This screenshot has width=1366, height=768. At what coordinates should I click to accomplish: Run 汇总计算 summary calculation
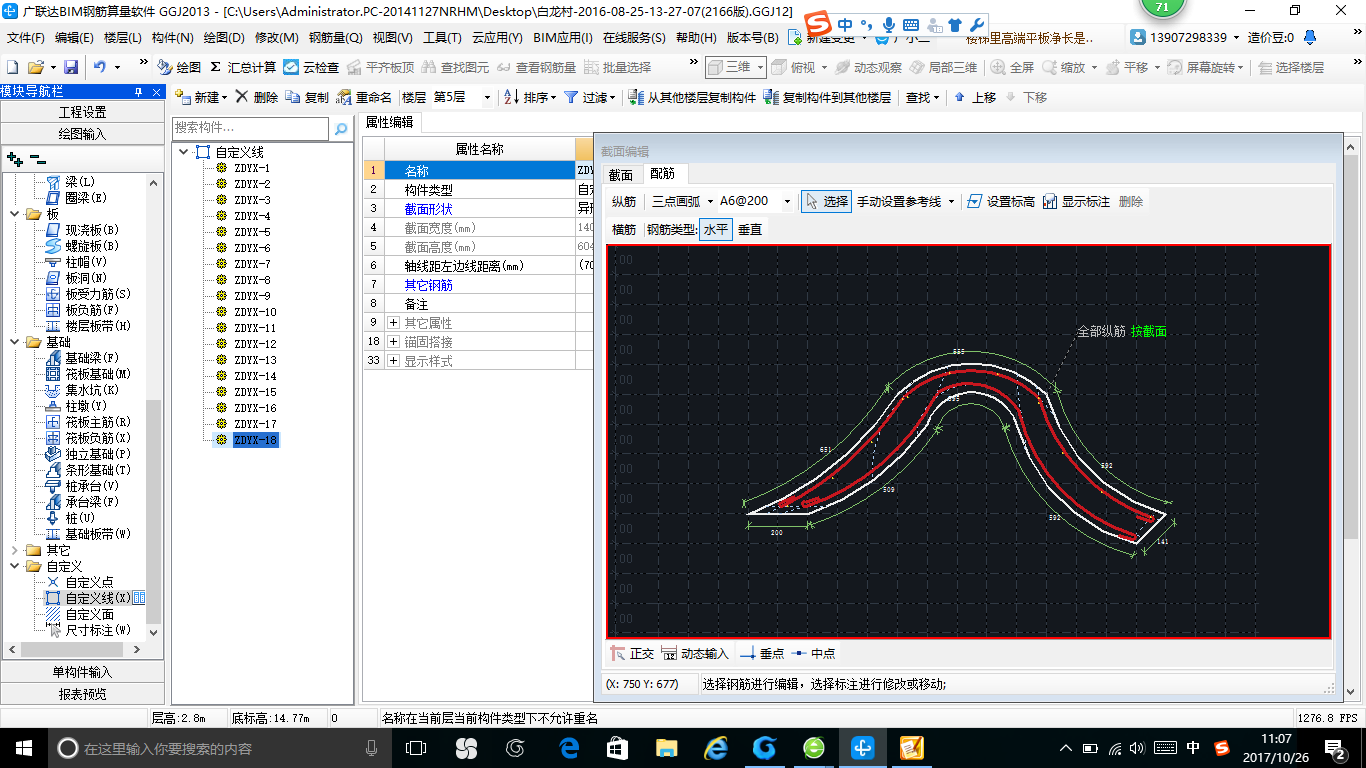243,67
